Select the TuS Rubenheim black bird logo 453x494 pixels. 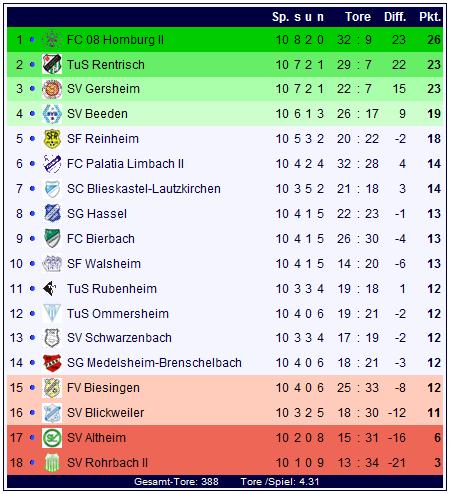50,288
